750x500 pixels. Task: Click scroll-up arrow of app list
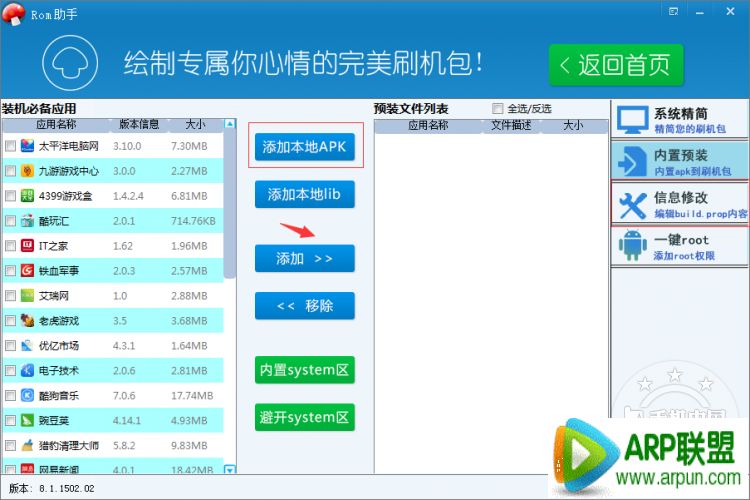click(230, 125)
